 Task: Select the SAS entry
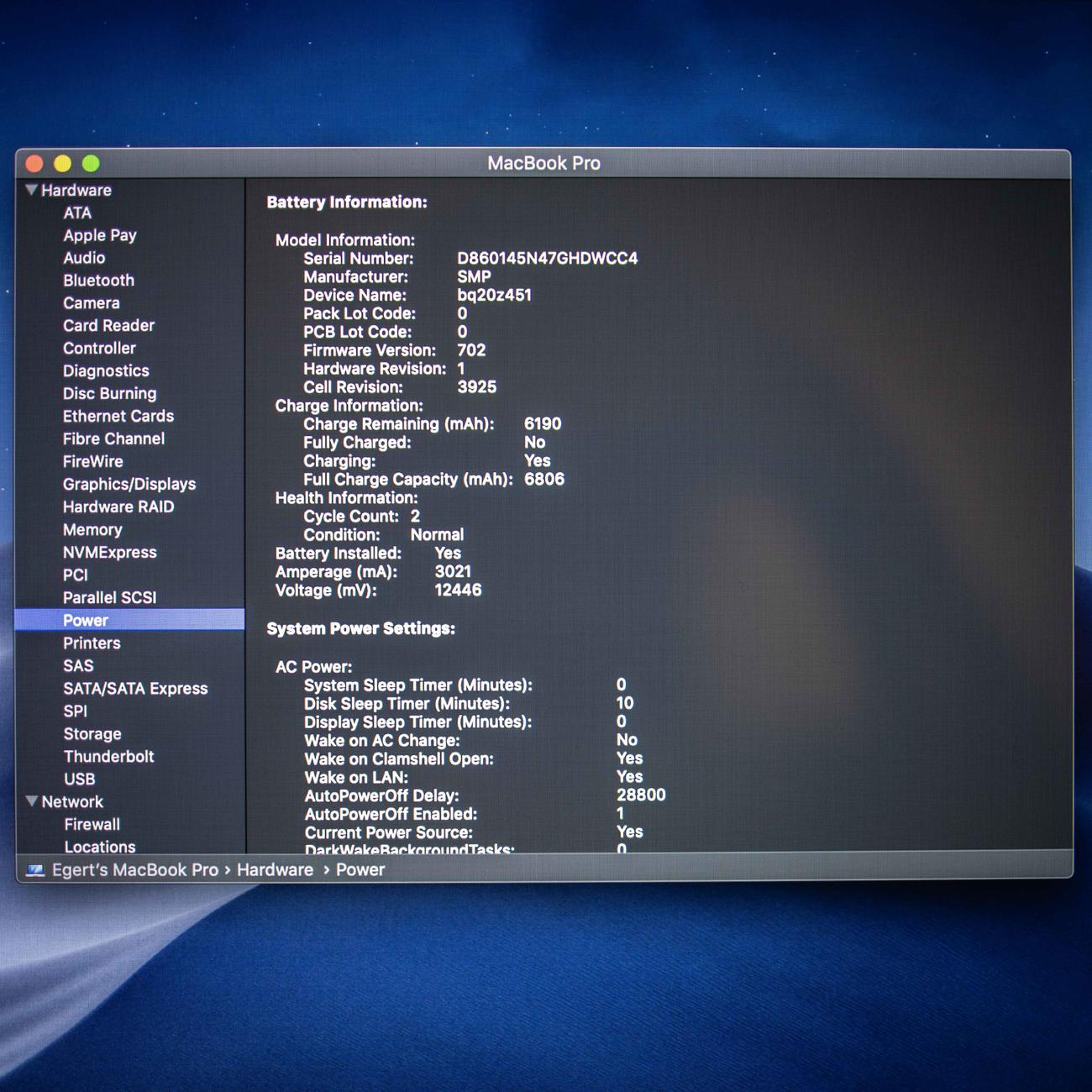click(78, 665)
